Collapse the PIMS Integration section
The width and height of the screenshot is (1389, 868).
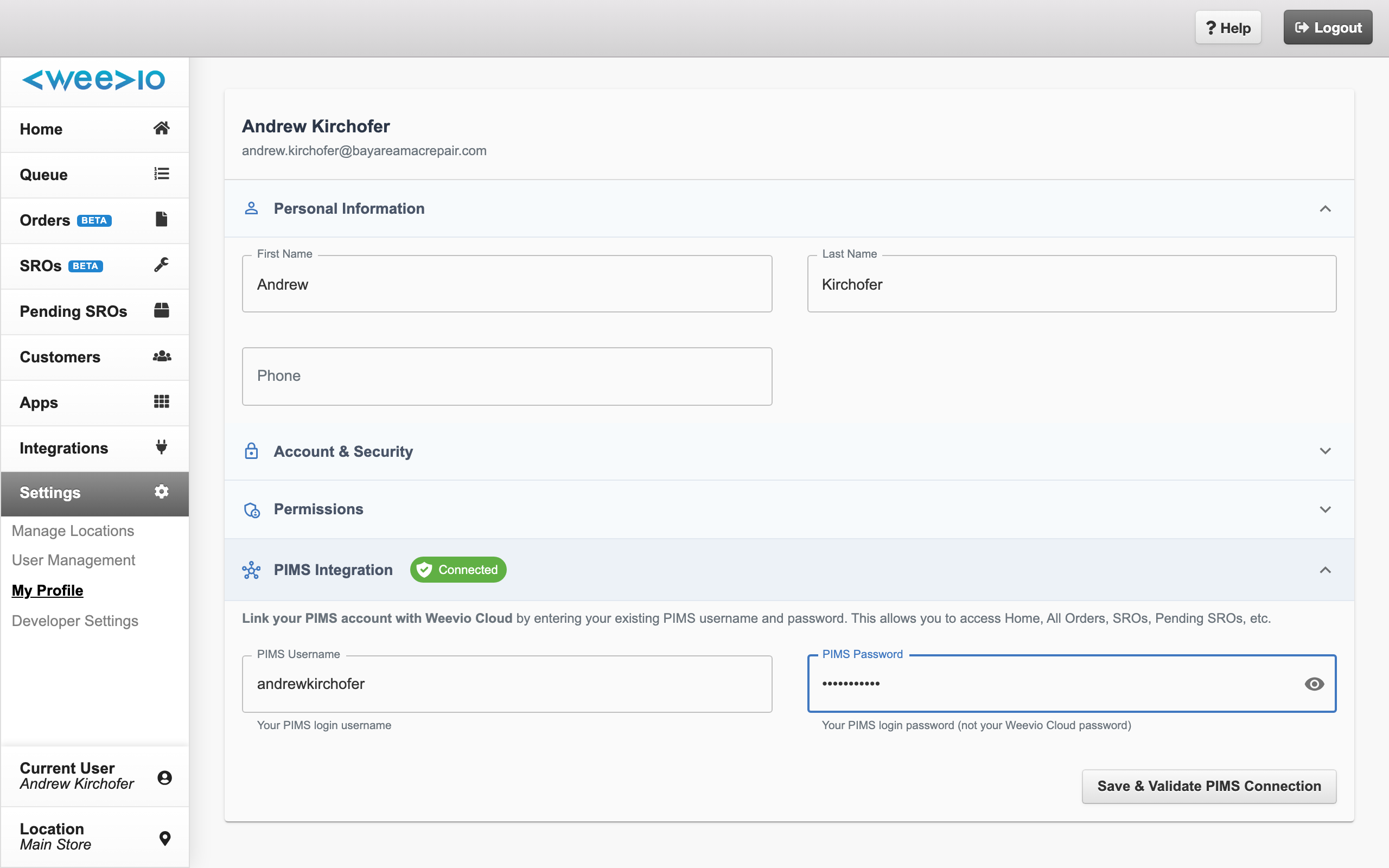tap(1325, 570)
